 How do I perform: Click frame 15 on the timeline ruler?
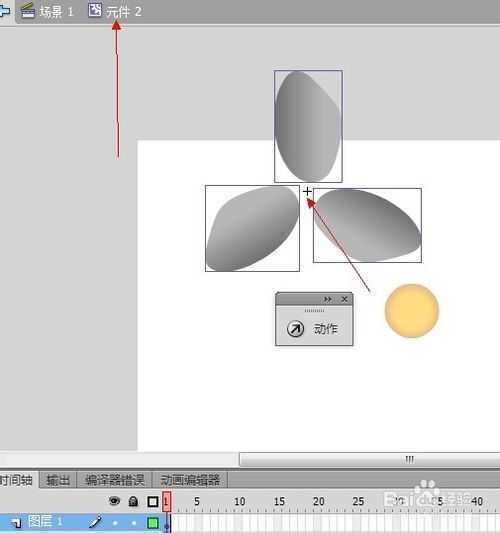pos(279,501)
